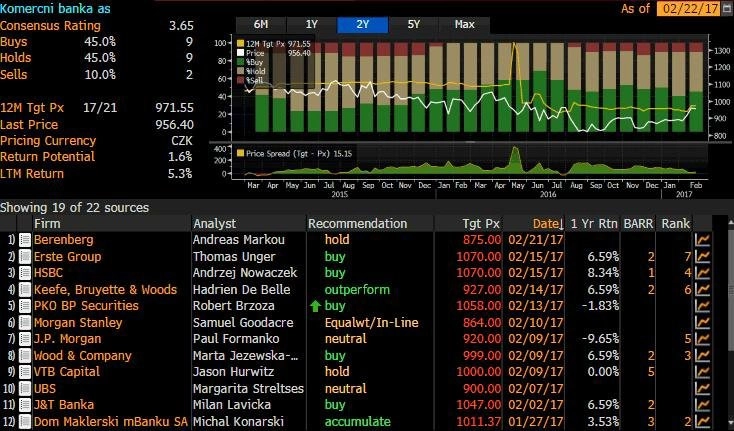Click the 12M Tgt Px value 971.55

(175, 108)
